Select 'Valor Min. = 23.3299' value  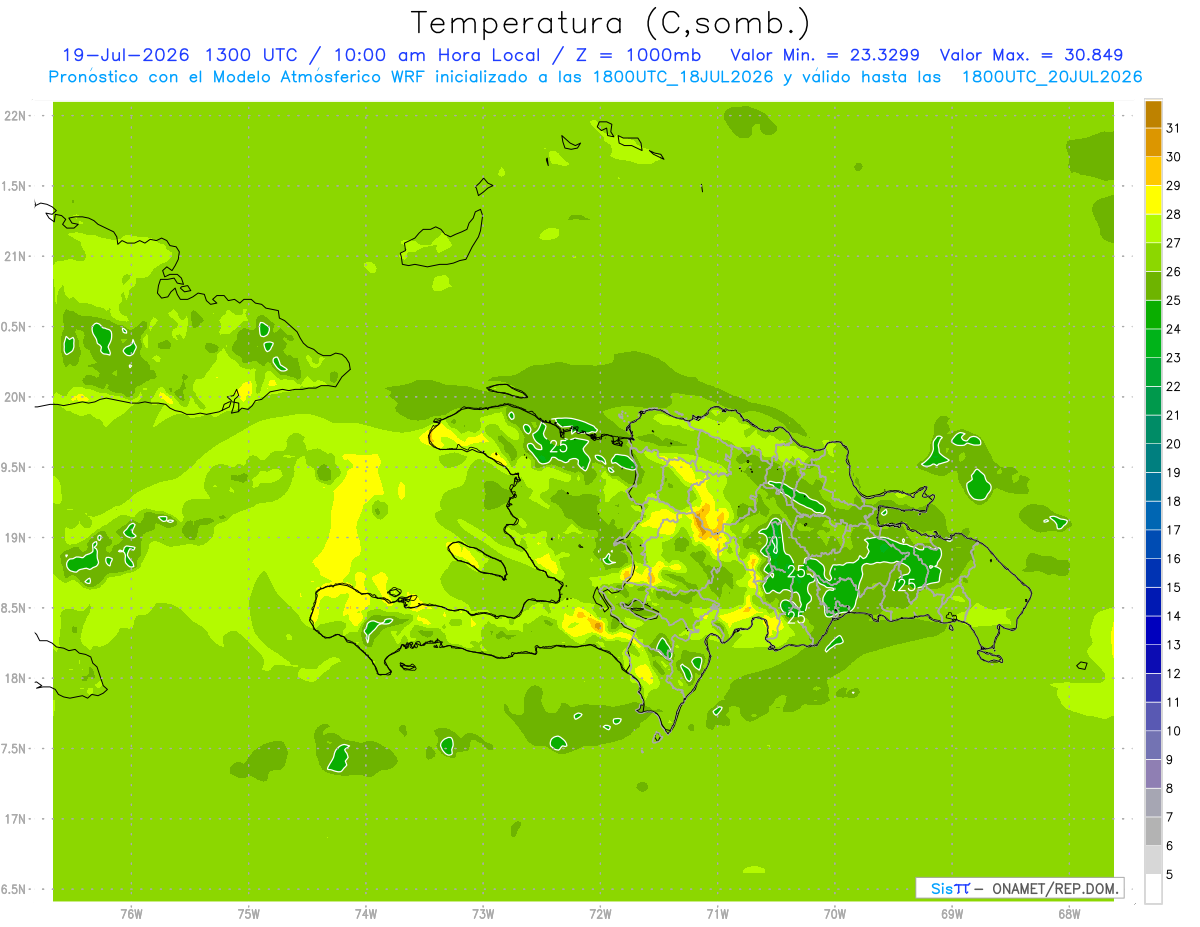(825, 55)
